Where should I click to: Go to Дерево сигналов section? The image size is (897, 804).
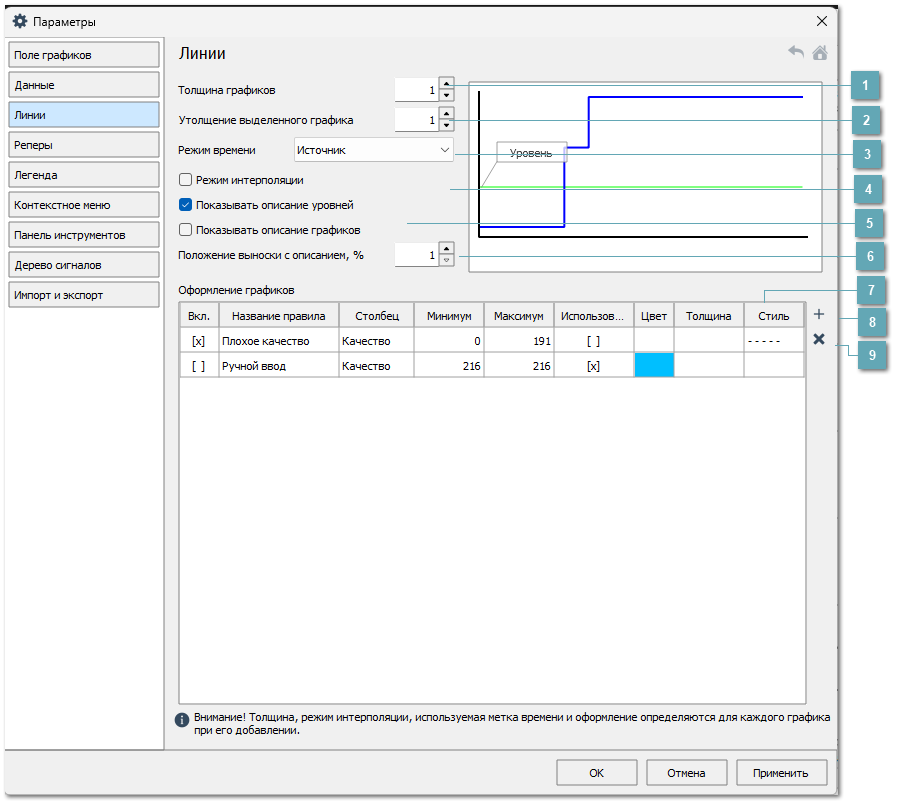tap(84, 265)
